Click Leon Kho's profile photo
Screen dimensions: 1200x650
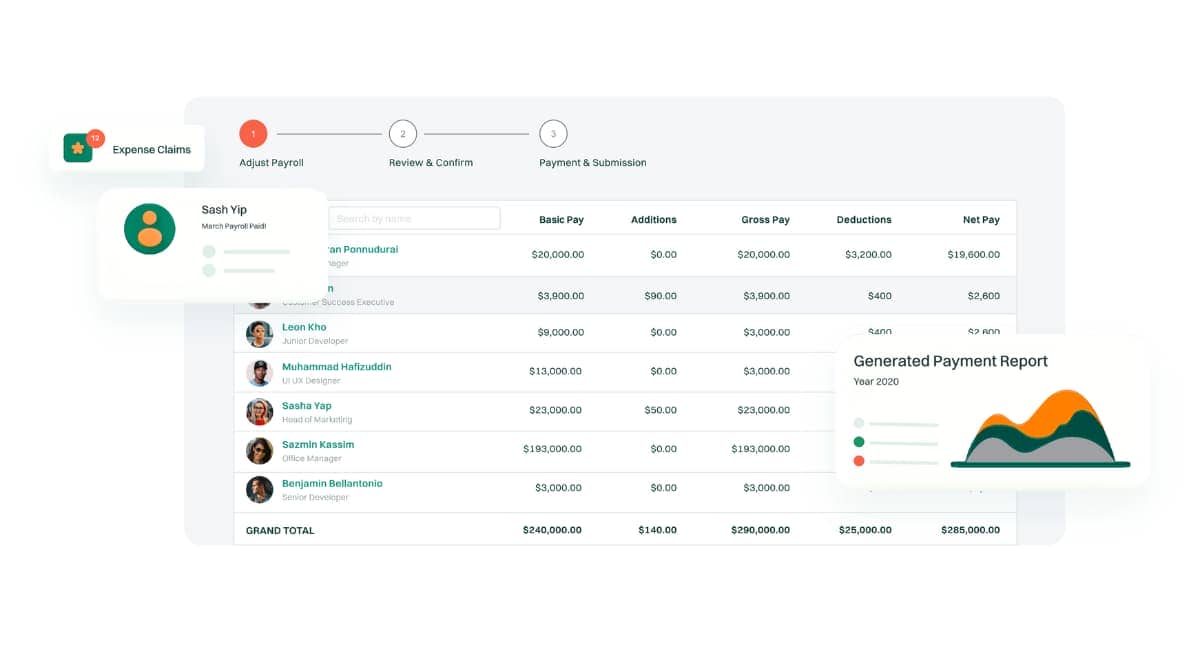(259, 332)
